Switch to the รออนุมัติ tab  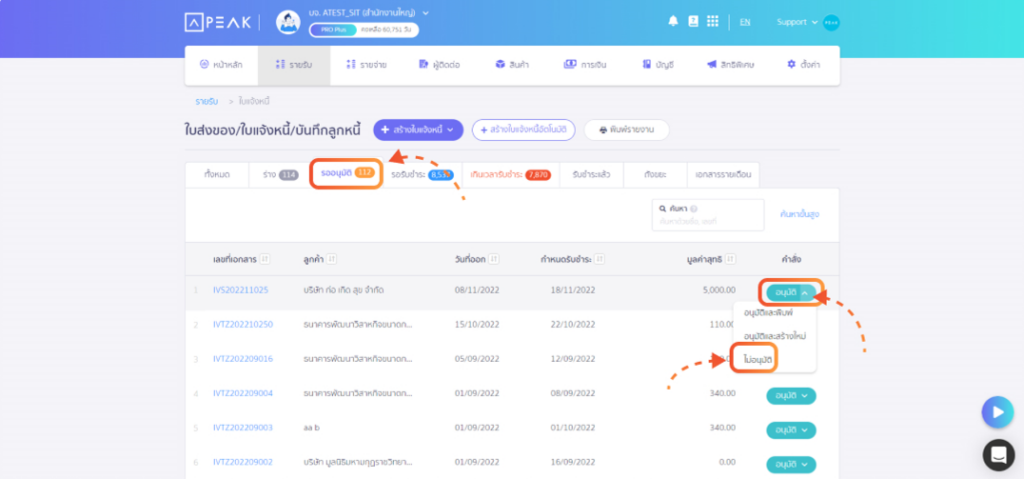[346, 173]
